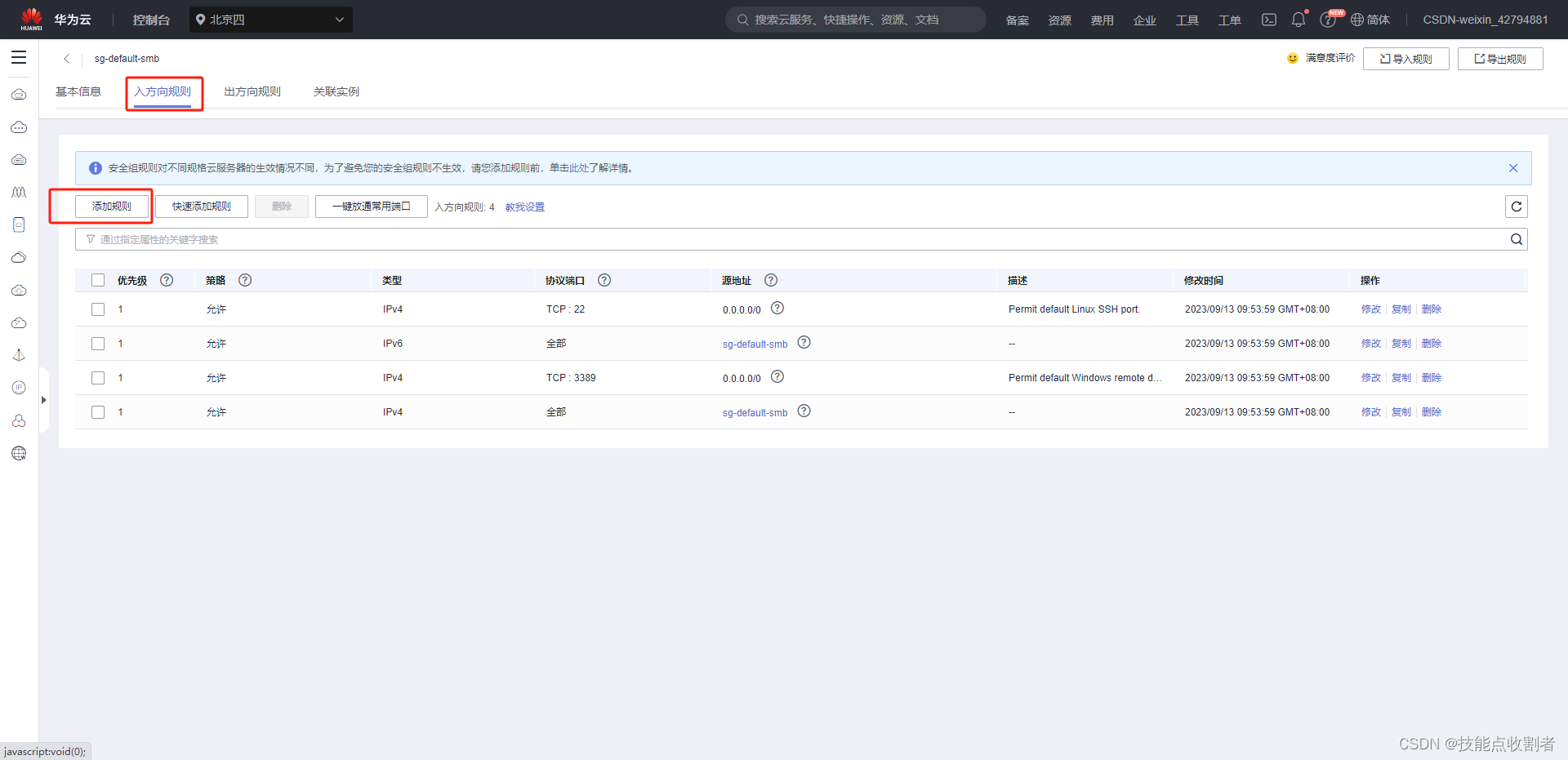Click the 导入规则 button
Viewport: 1568px width, 760px height.
click(x=1406, y=59)
